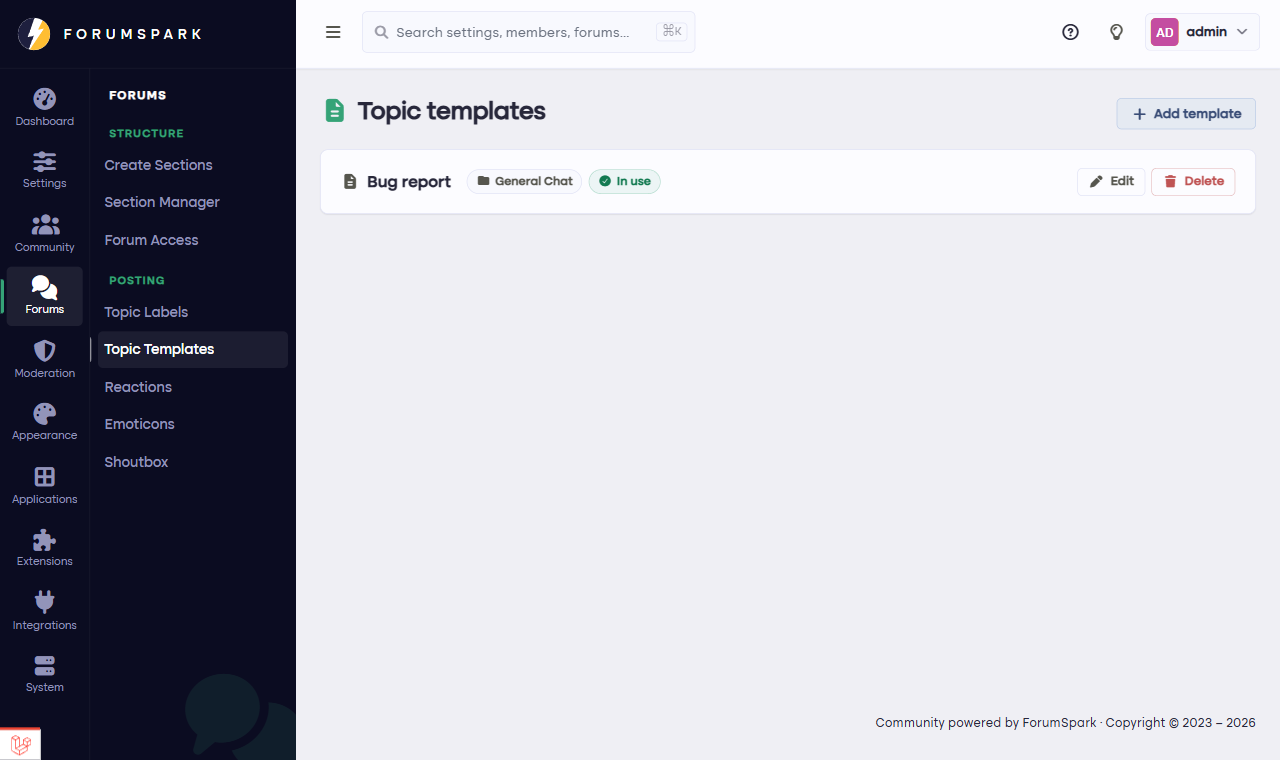The width and height of the screenshot is (1280, 760).
Task: Click the Bug report template name
Action: (x=409, y=182)
